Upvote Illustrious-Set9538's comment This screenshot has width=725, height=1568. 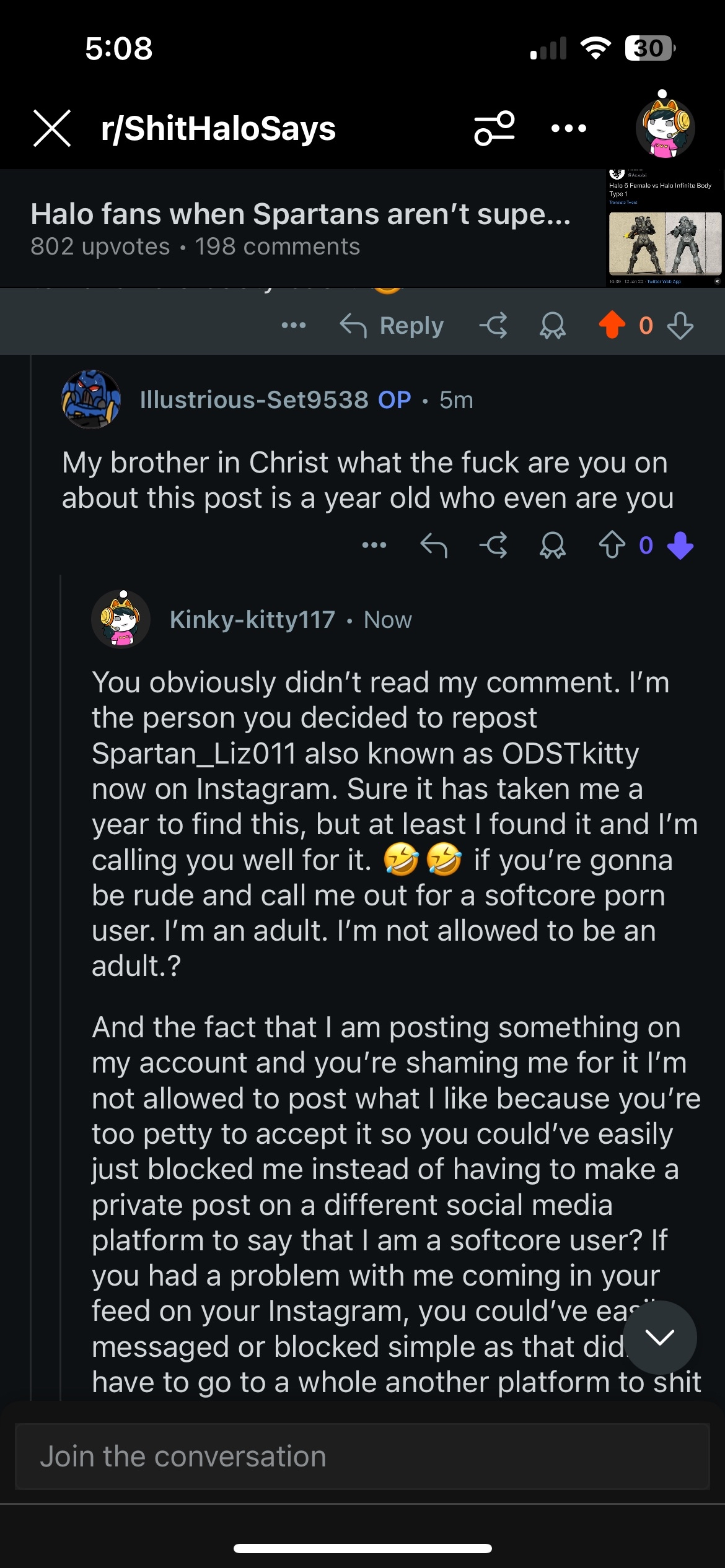[612, 545]
